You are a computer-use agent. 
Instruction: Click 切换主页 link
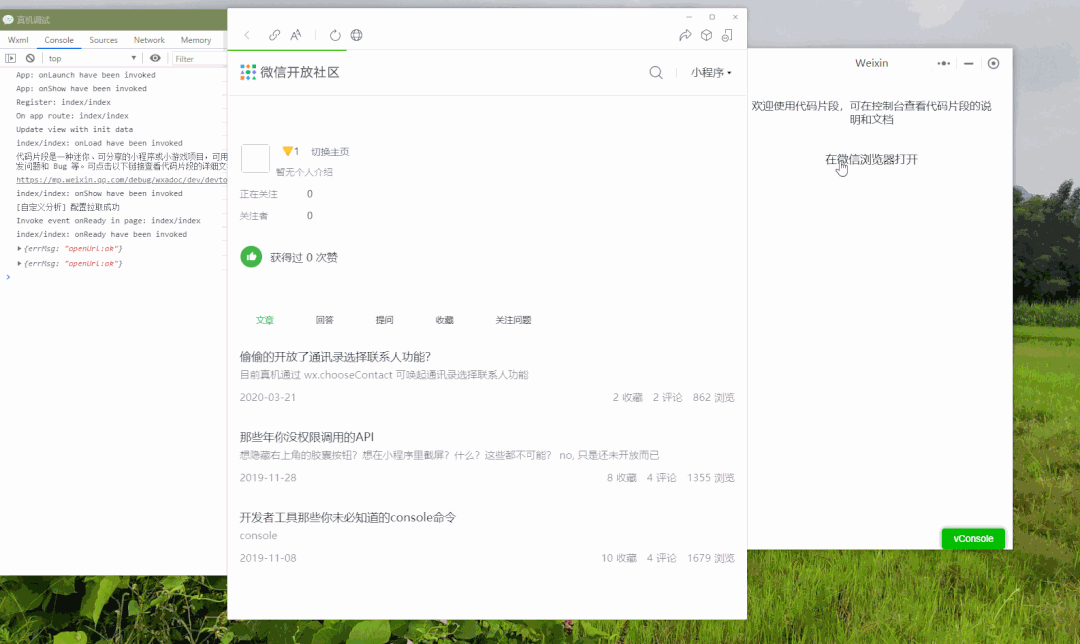click(330, 152)
